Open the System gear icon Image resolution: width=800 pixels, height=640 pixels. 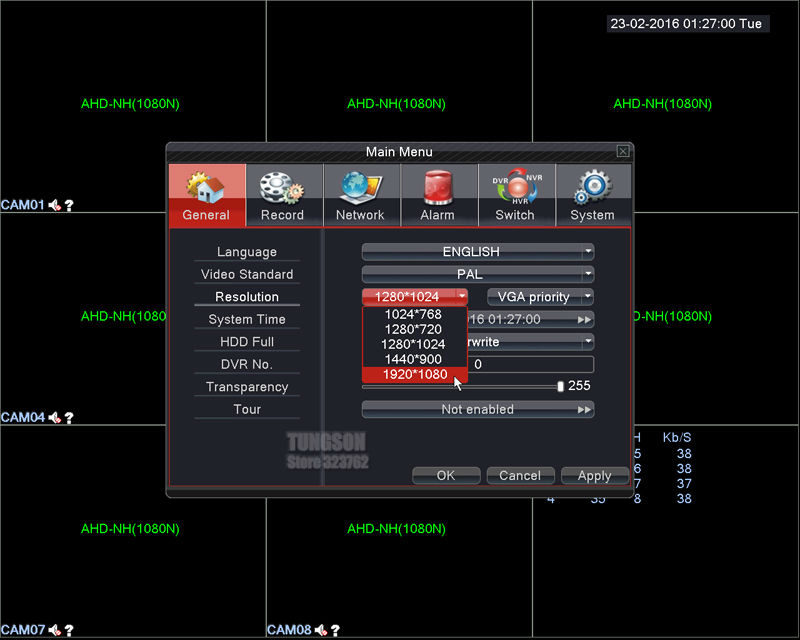pos(592,188)
